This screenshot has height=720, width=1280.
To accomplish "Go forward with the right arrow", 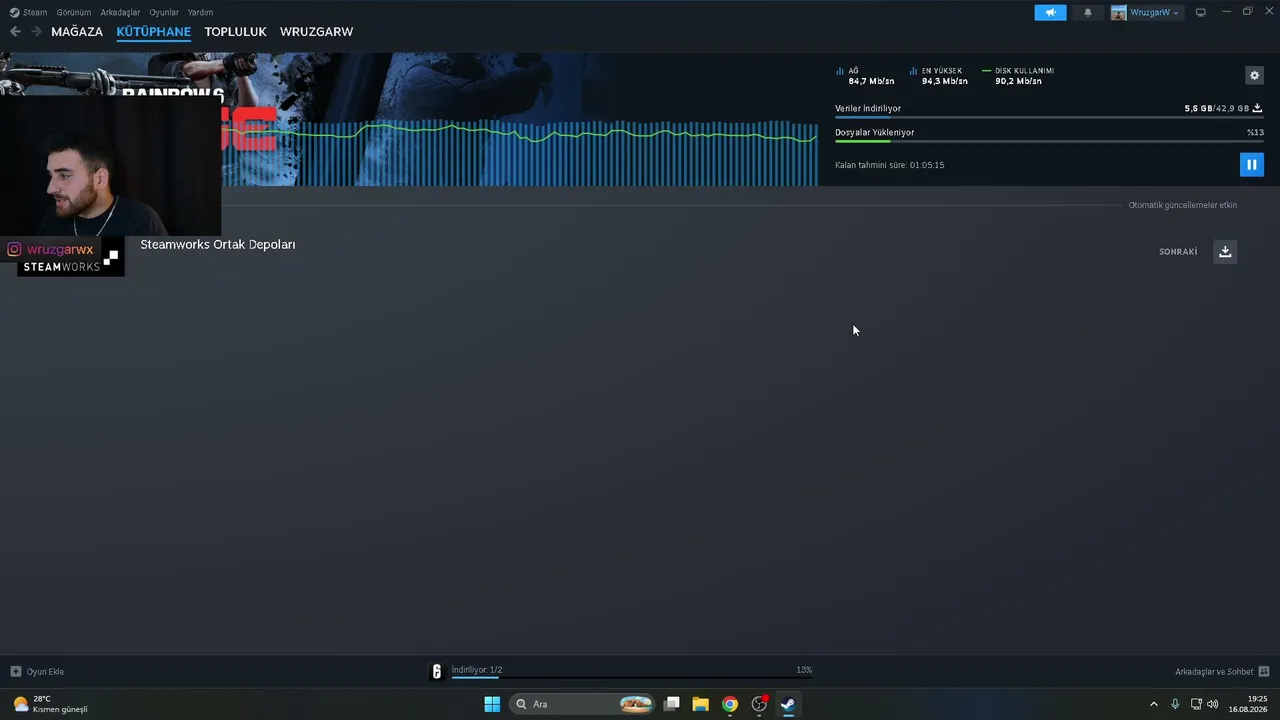I will 36,31.
